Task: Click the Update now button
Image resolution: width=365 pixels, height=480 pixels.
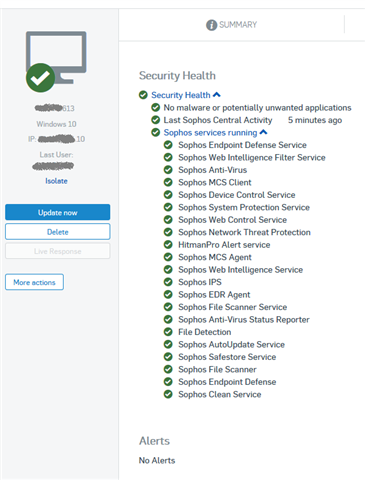Action: 58,212
